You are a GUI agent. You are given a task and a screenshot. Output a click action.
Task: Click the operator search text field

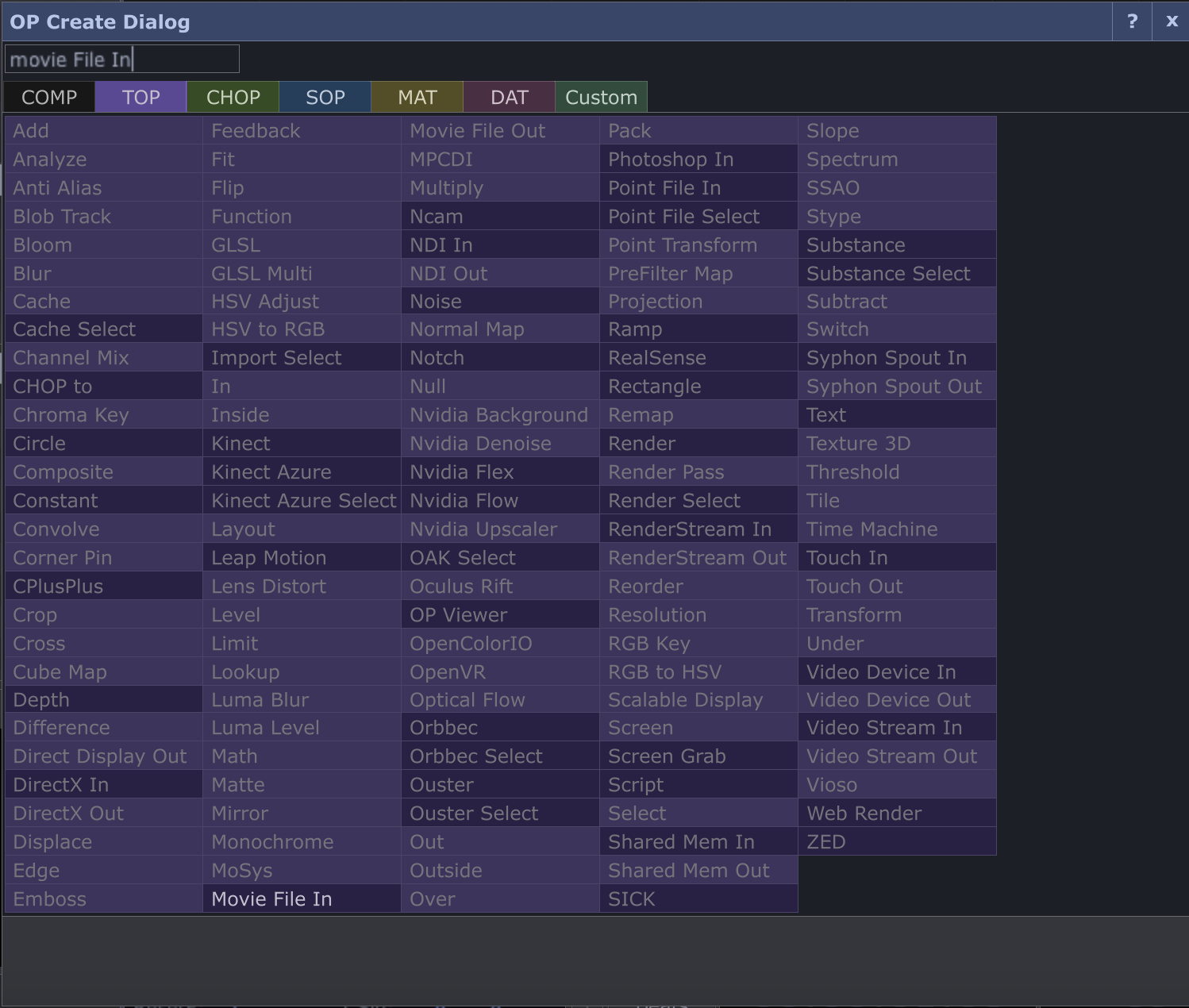click(x=121, y=60)
